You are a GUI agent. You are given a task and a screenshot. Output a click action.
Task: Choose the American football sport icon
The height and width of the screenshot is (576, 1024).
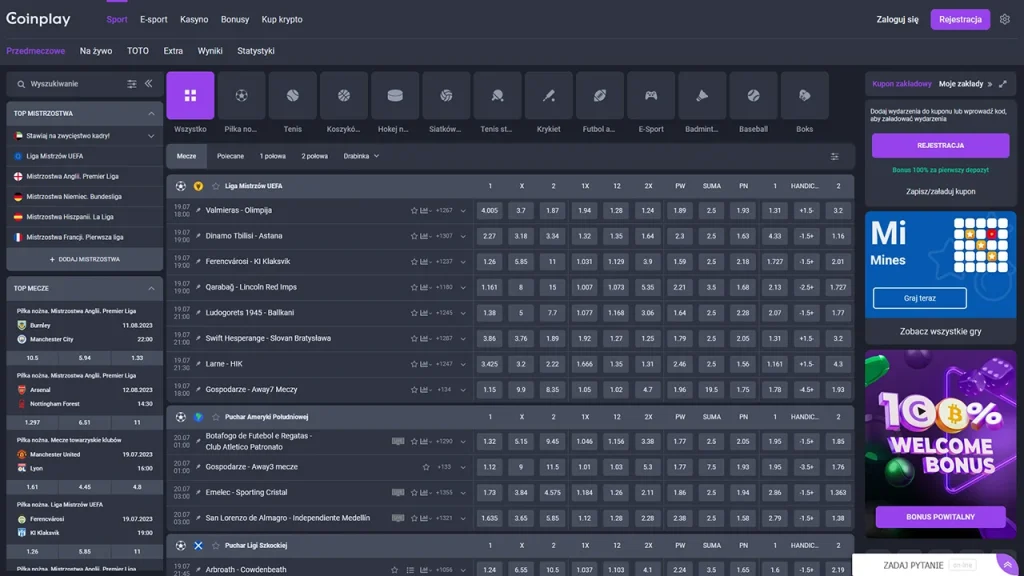click(x=600, y=95)
